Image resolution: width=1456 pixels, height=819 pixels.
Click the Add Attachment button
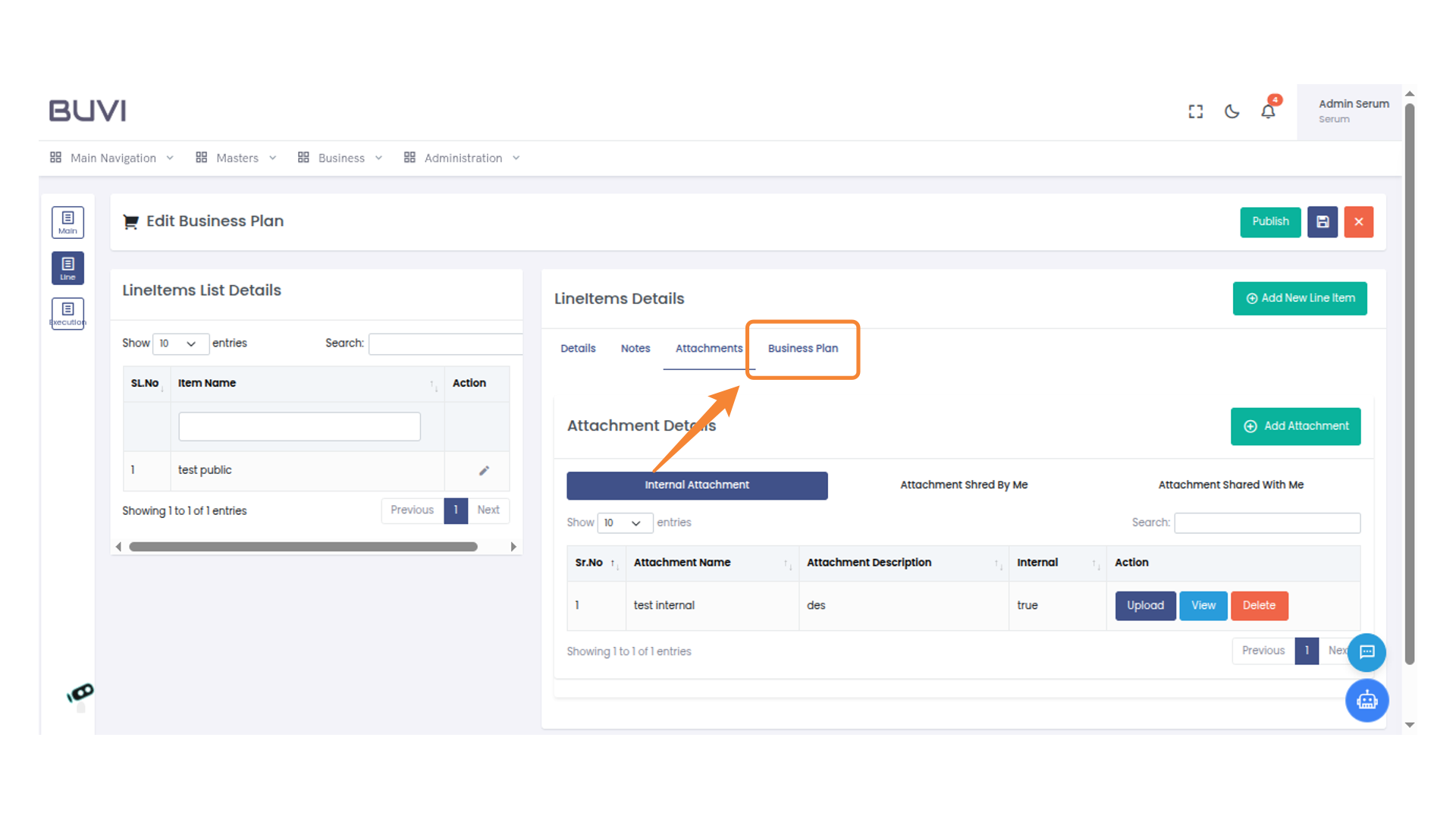pyautogui.click(x=1295, y=426)
